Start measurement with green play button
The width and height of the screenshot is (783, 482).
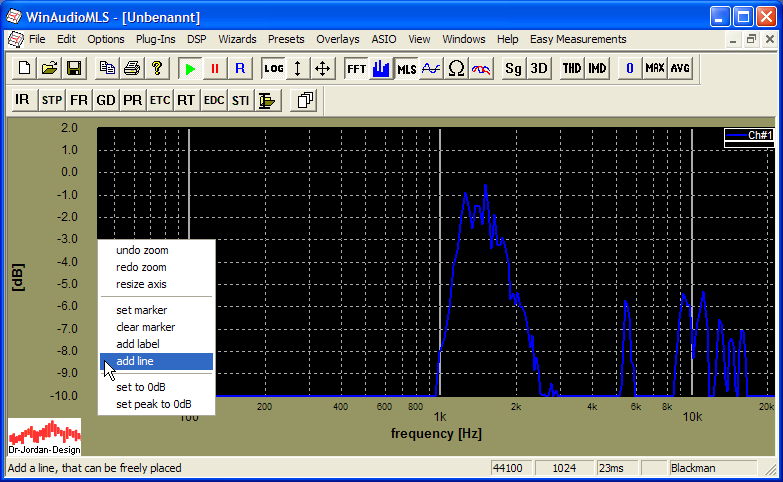[190, 68]
